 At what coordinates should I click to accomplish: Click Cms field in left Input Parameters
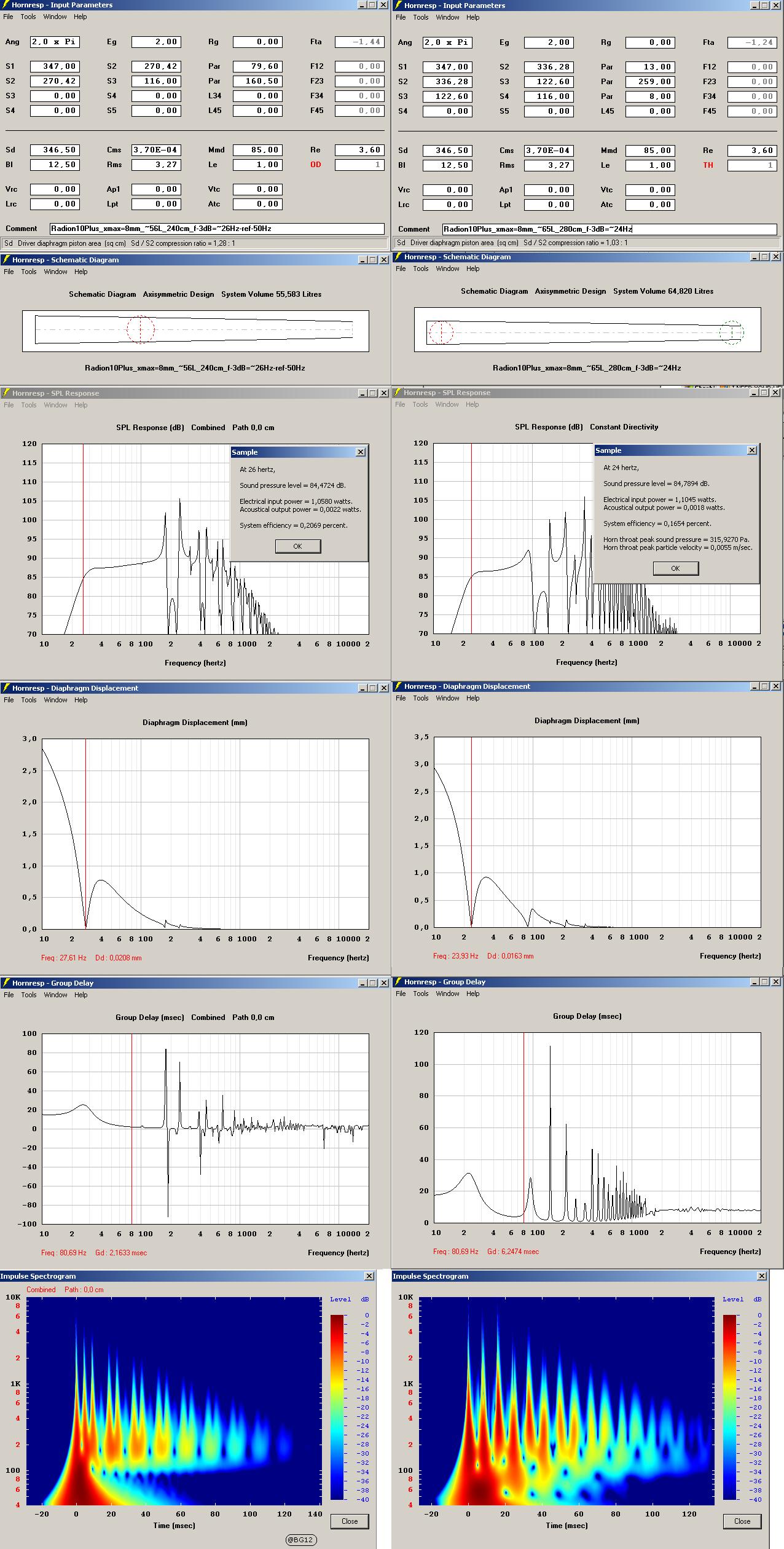[155, 150]
